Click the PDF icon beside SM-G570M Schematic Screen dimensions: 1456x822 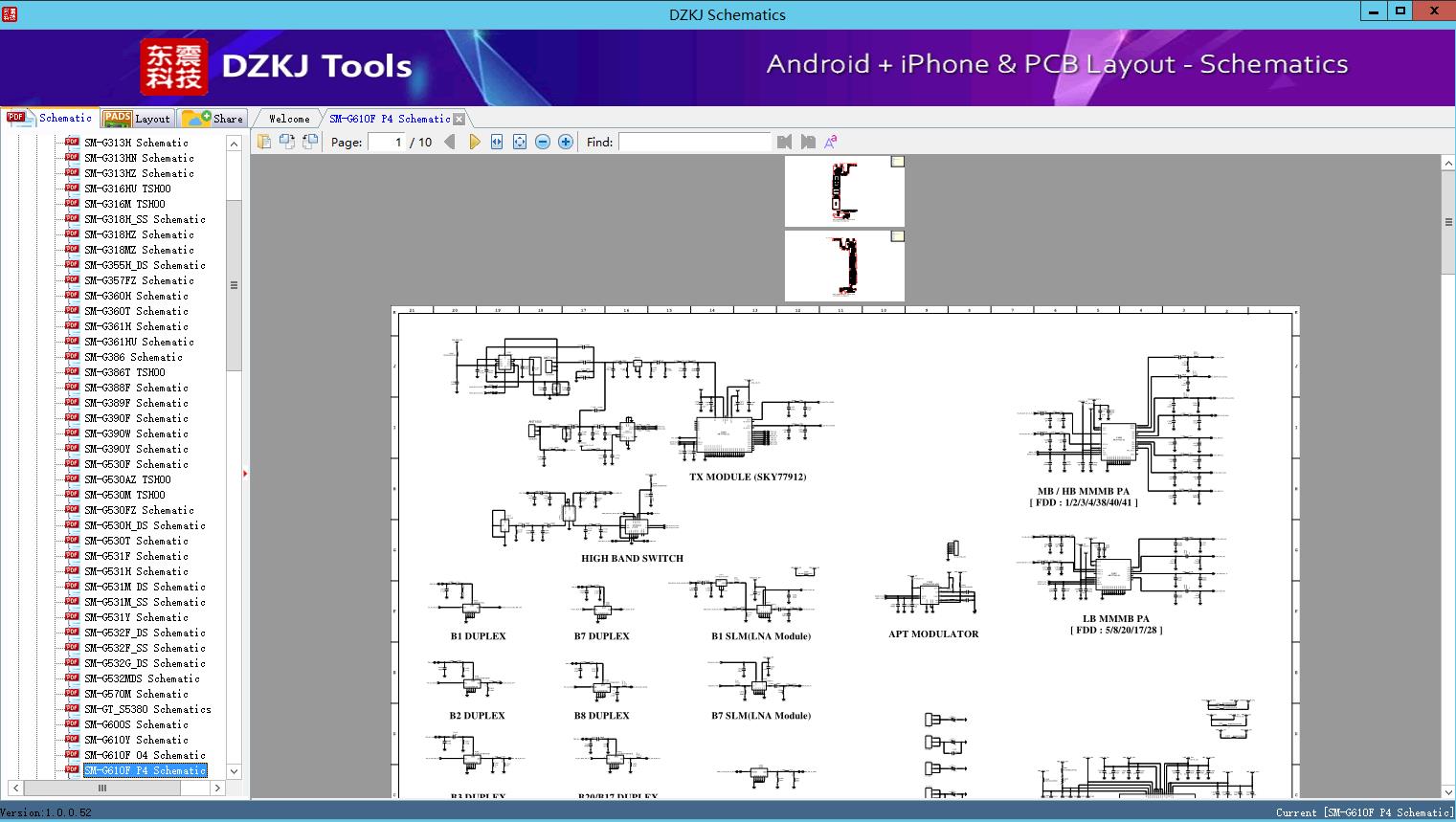(72, 693)
